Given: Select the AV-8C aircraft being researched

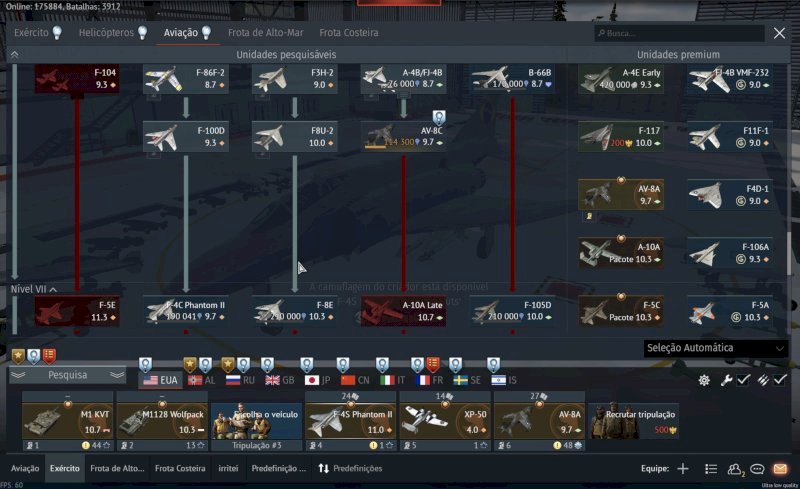Looking at the screenshot, I should pos(403,137).
